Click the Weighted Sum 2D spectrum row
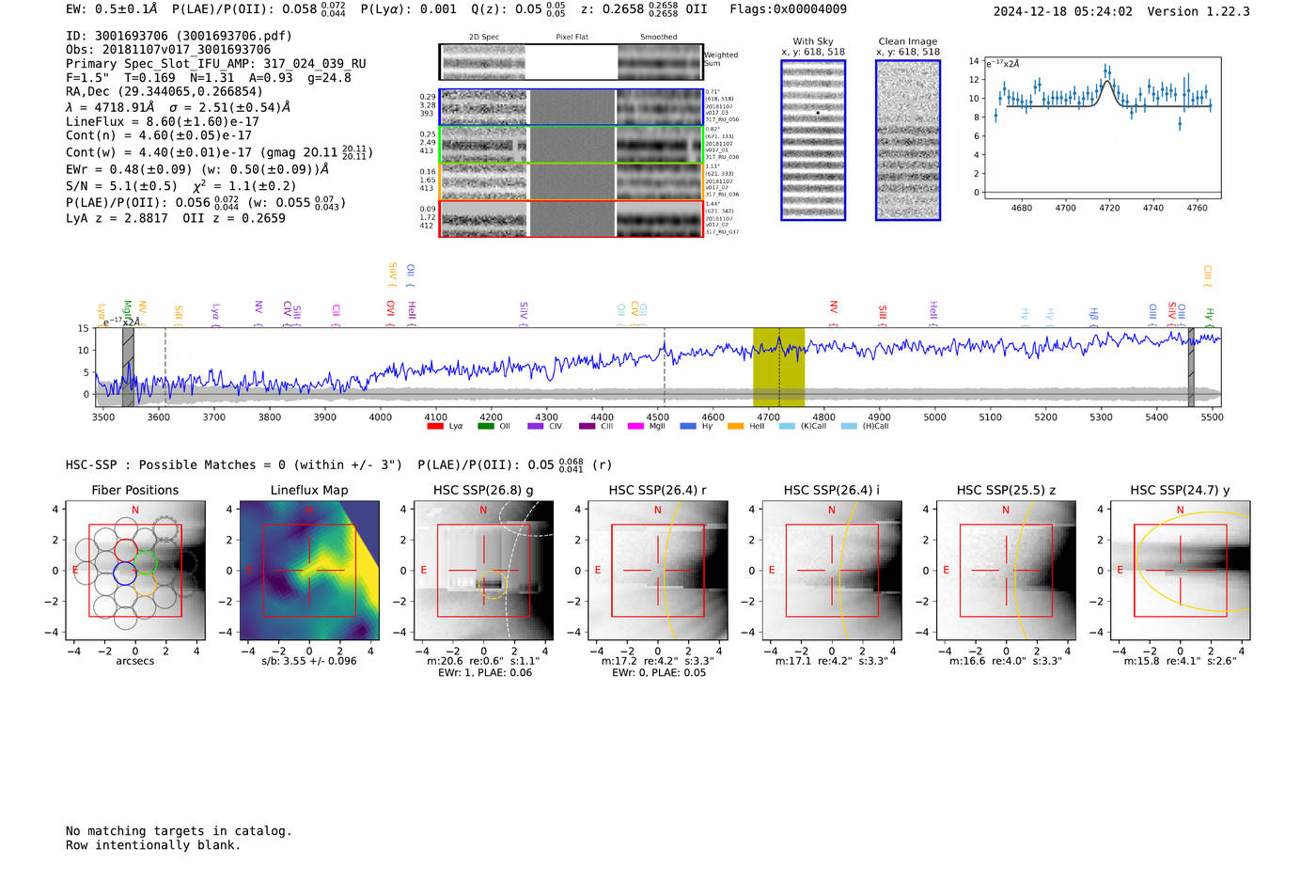This screenshot has width=1316, height=896. (572, 62)
